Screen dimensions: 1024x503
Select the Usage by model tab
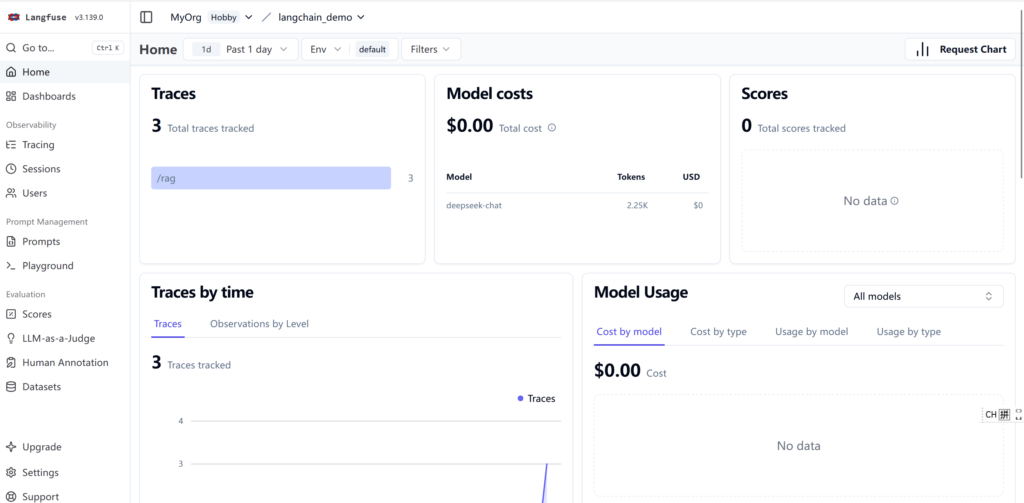[811, 332]
